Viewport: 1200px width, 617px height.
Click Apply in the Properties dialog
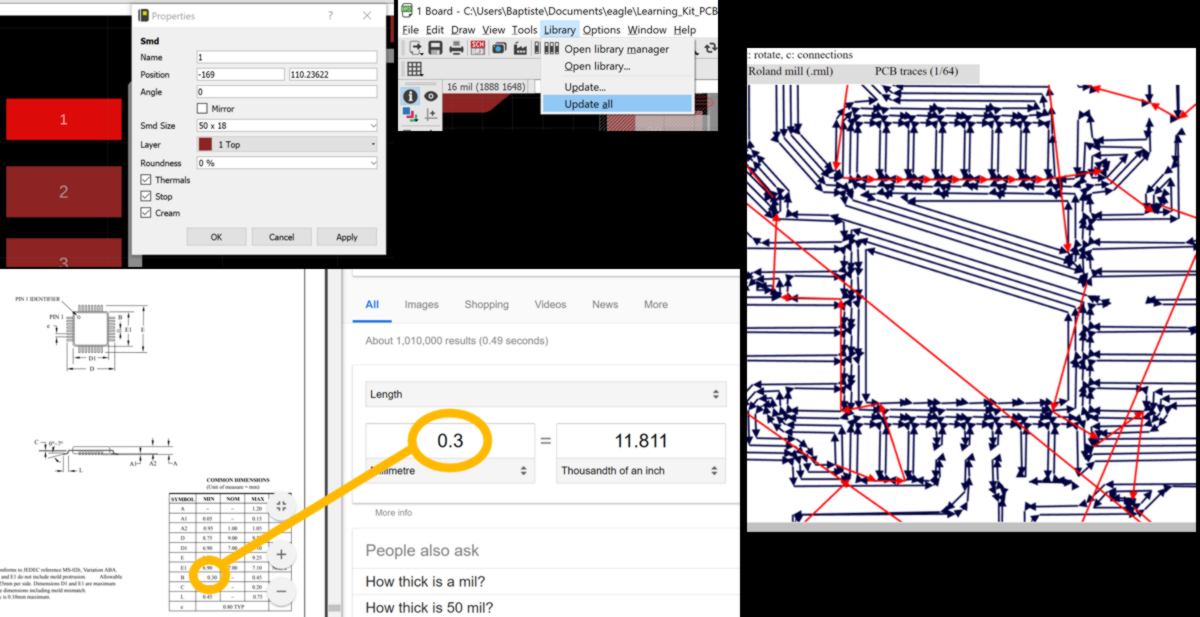[x=347, y=237]
